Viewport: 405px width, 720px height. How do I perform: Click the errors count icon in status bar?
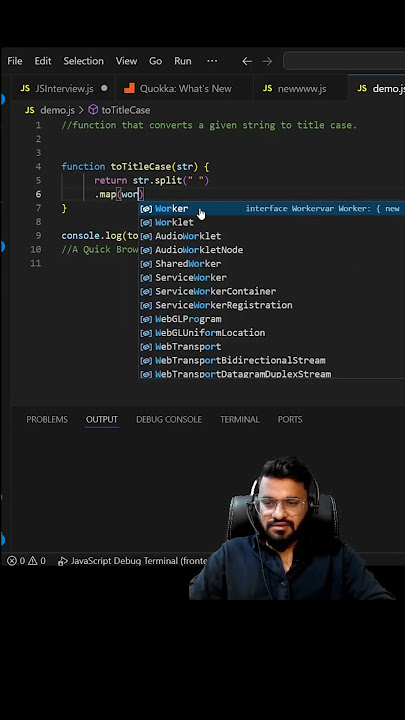pyautogui.click(x=12, y=561)
